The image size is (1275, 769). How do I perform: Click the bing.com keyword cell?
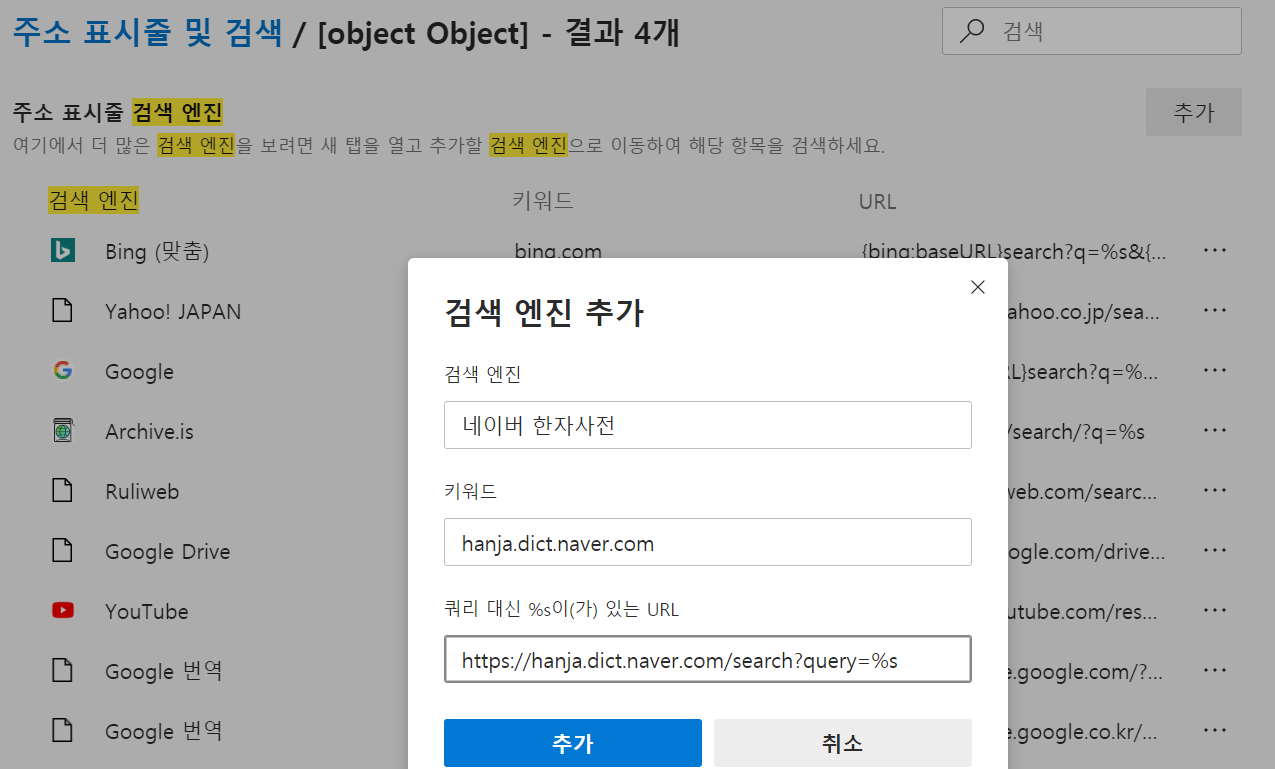(x=558, y=251)
